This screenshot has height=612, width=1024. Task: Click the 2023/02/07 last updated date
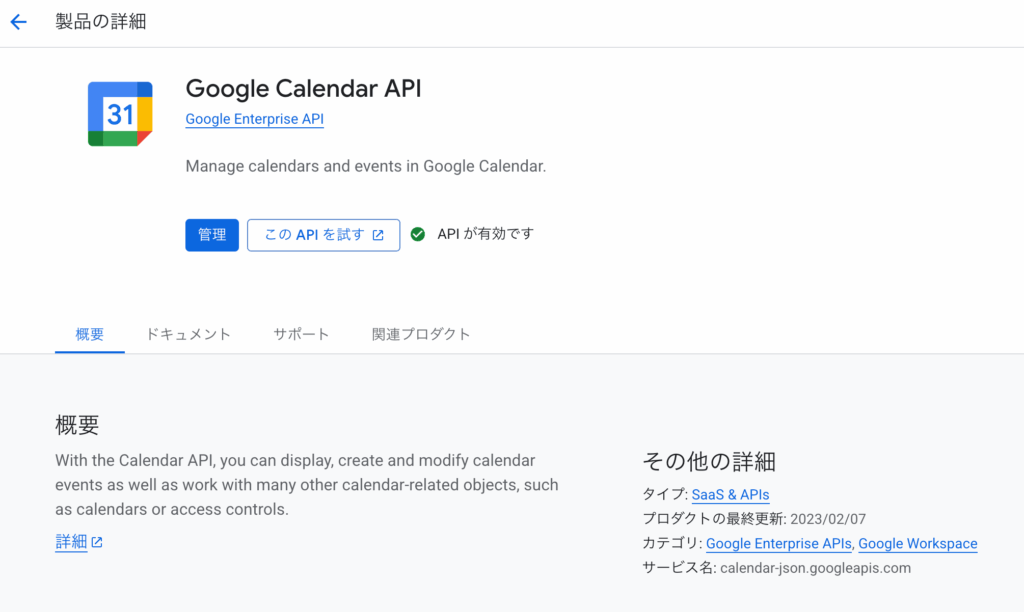[x=828, y=519]
